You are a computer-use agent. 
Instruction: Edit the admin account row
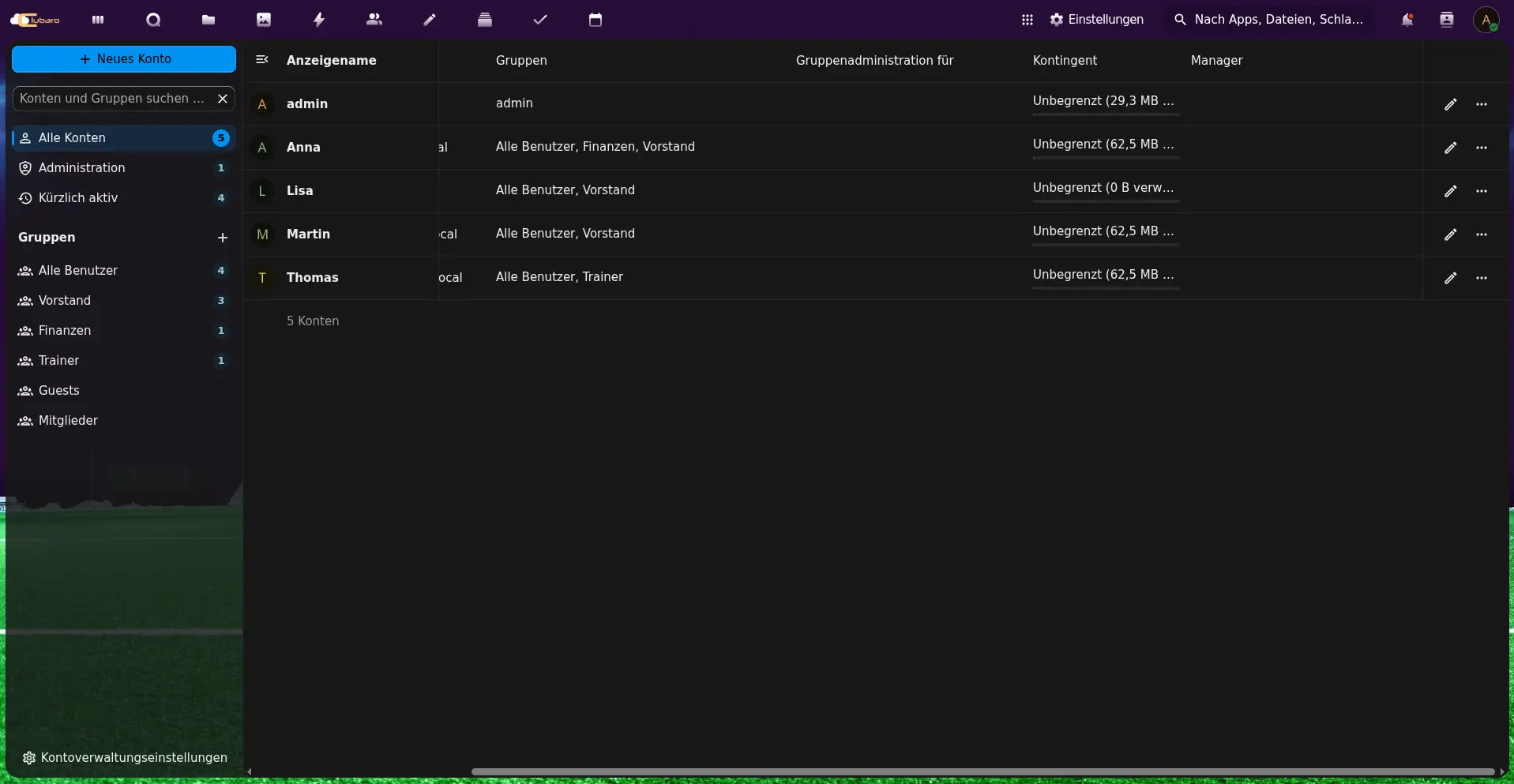[x=1450, y=104]
